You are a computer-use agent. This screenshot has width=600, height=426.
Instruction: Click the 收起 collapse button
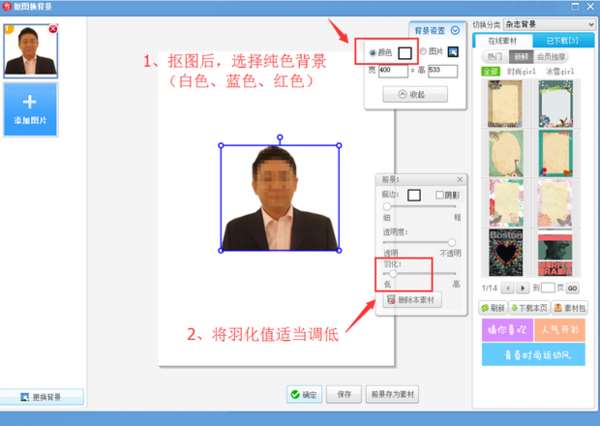click(415, 94)
